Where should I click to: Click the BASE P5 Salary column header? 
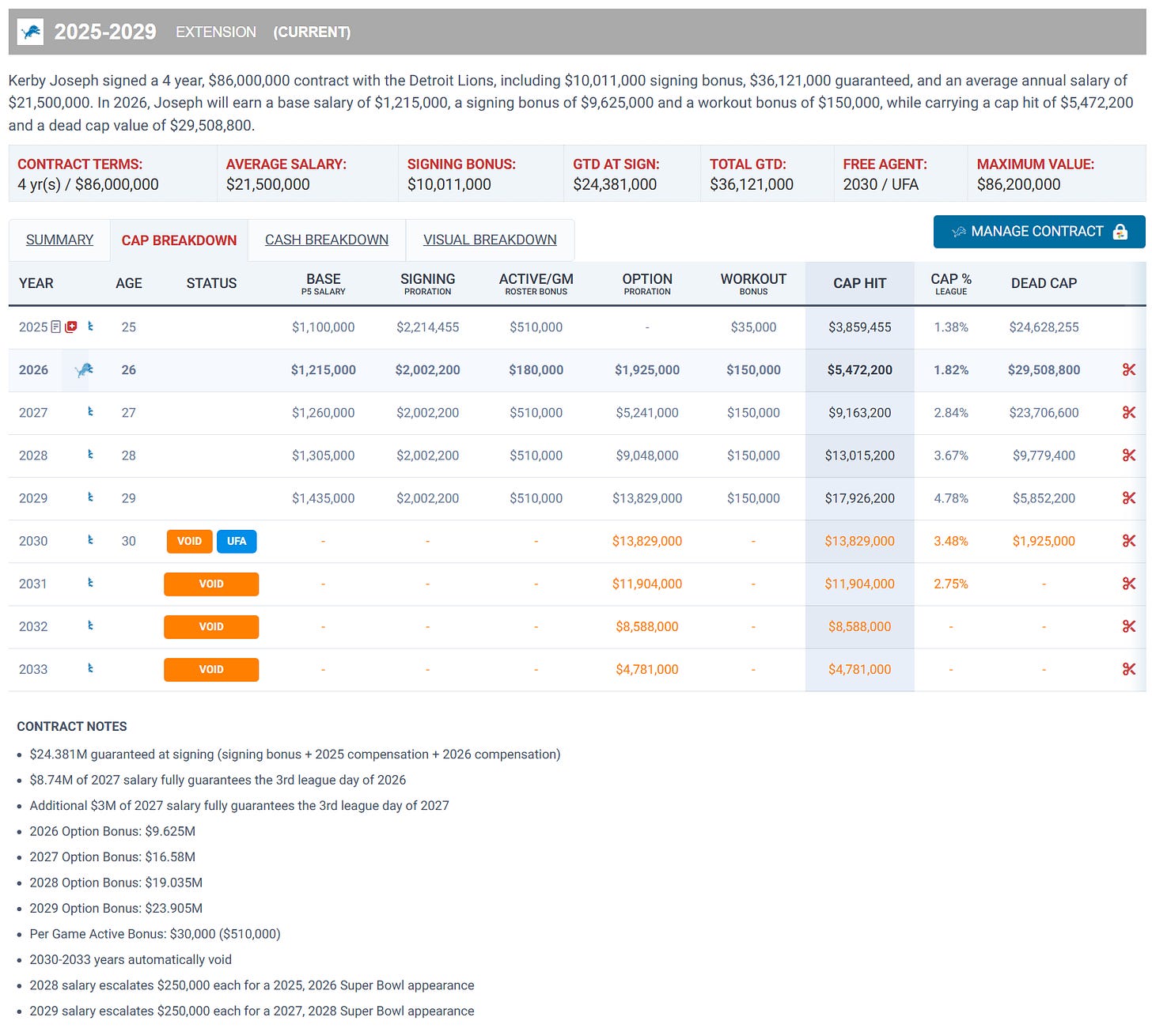pyautogui.click(x=324, y=284)
